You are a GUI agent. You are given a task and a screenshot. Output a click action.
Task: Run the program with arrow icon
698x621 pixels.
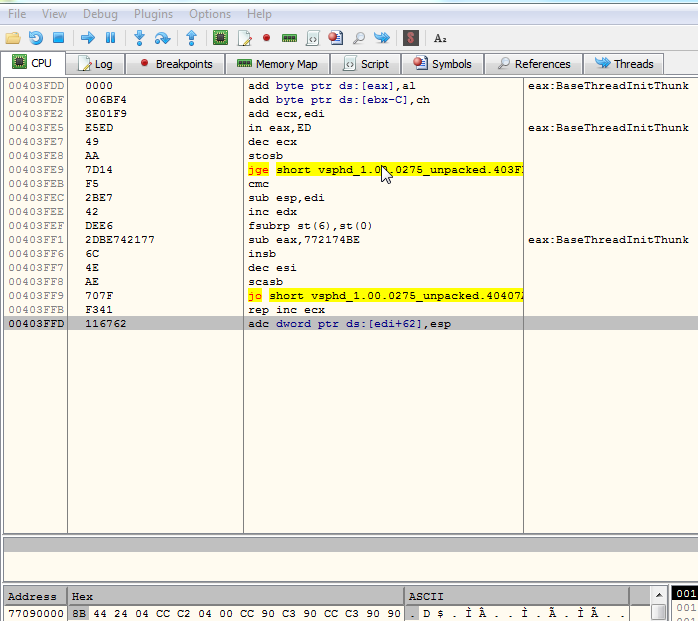point(88,38)
